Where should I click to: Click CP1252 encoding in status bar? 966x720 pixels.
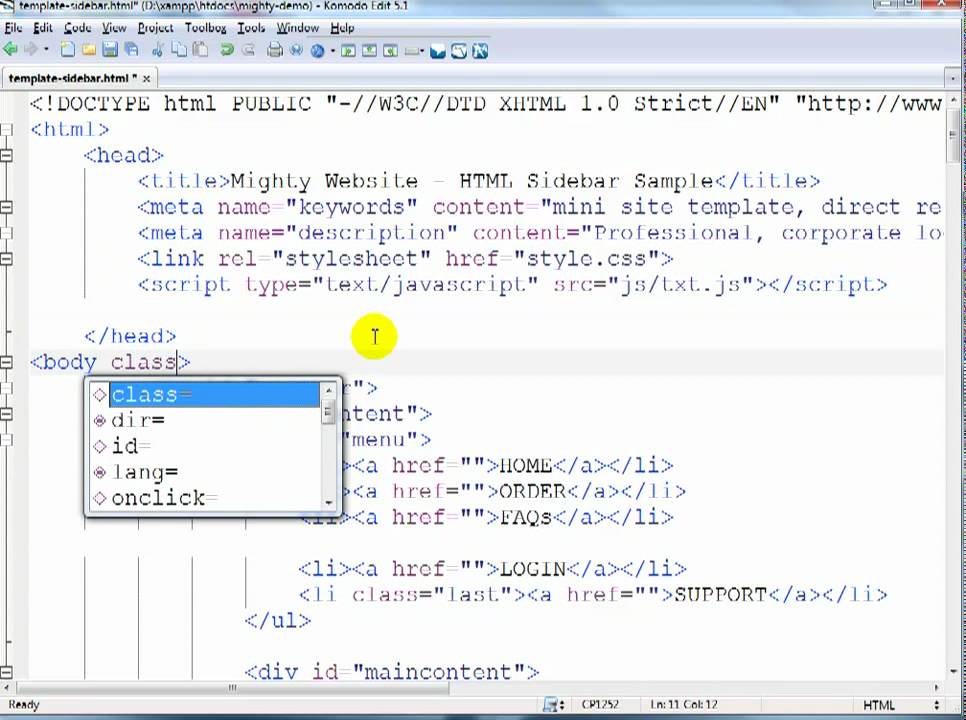point(600,704)
